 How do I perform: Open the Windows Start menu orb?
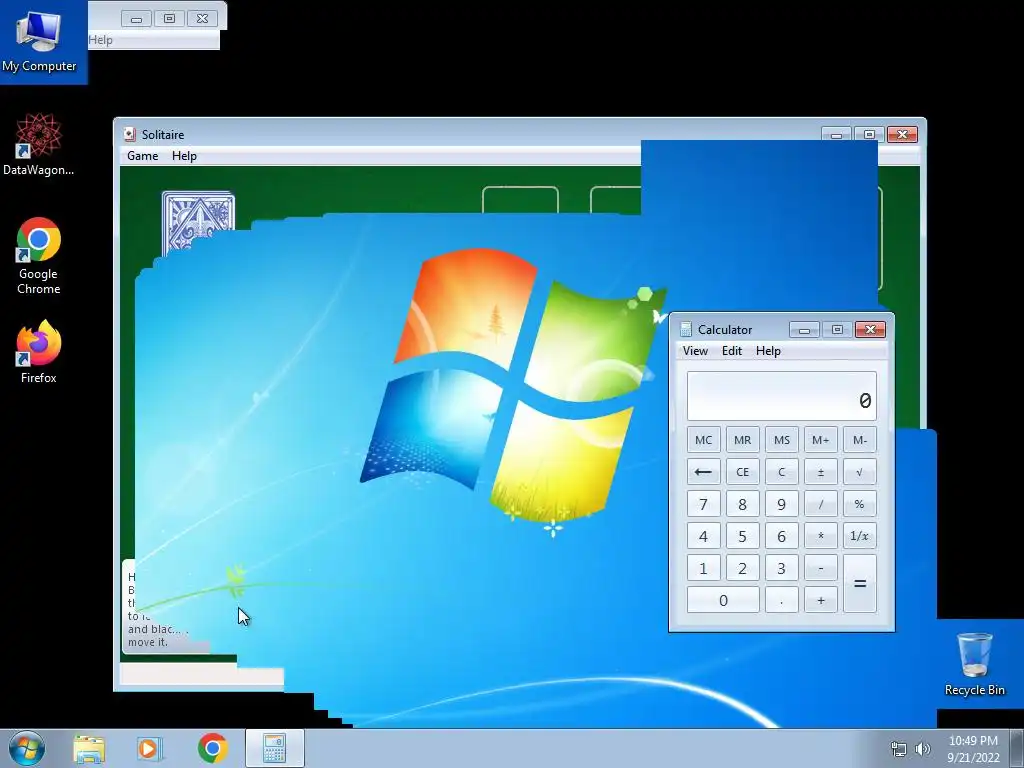point(27,748)
